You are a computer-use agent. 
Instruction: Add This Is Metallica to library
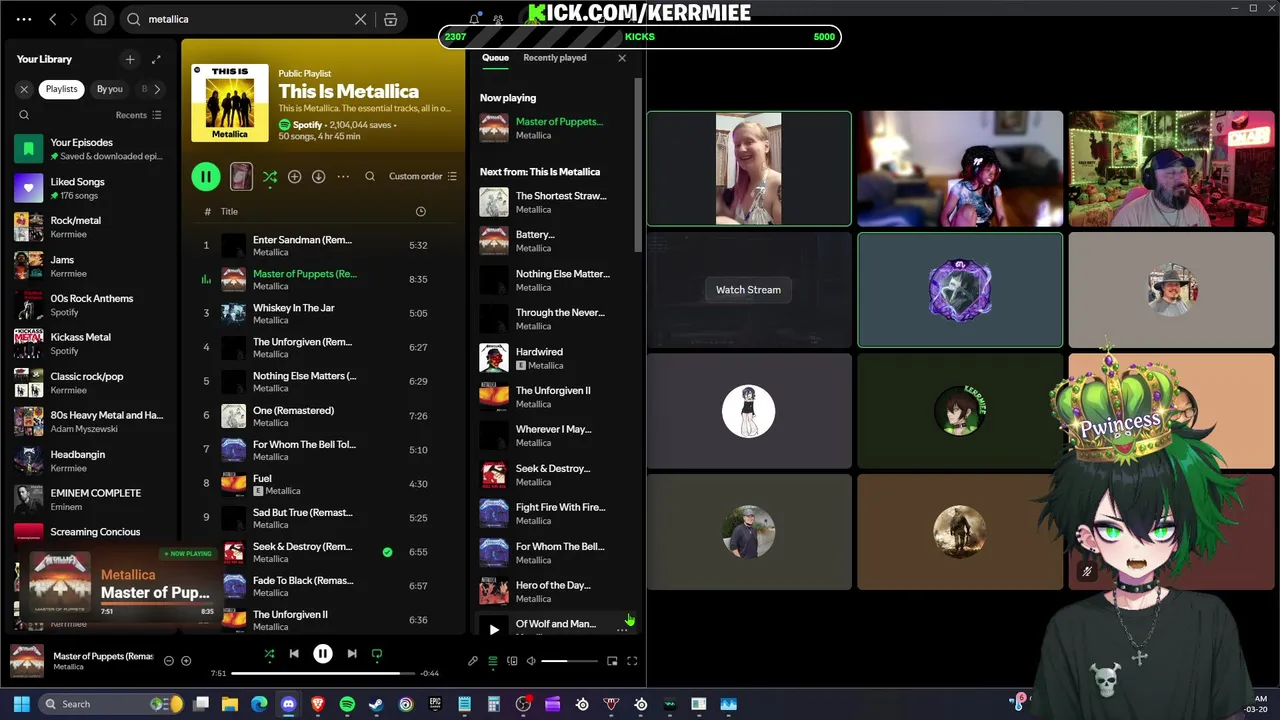pos(294,176)
